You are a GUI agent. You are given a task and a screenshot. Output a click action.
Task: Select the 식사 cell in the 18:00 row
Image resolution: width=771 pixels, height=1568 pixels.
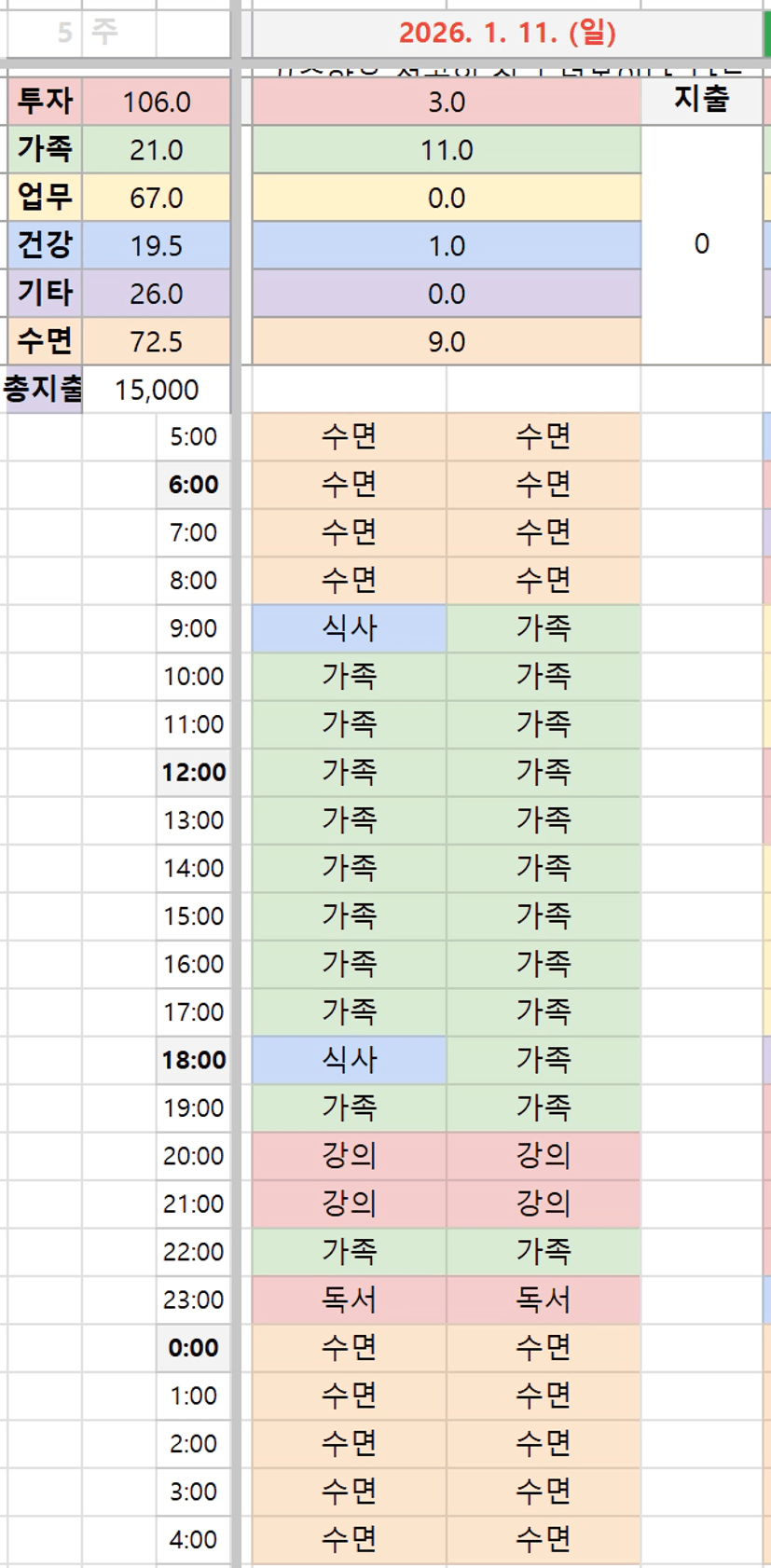coord(349,1060)
